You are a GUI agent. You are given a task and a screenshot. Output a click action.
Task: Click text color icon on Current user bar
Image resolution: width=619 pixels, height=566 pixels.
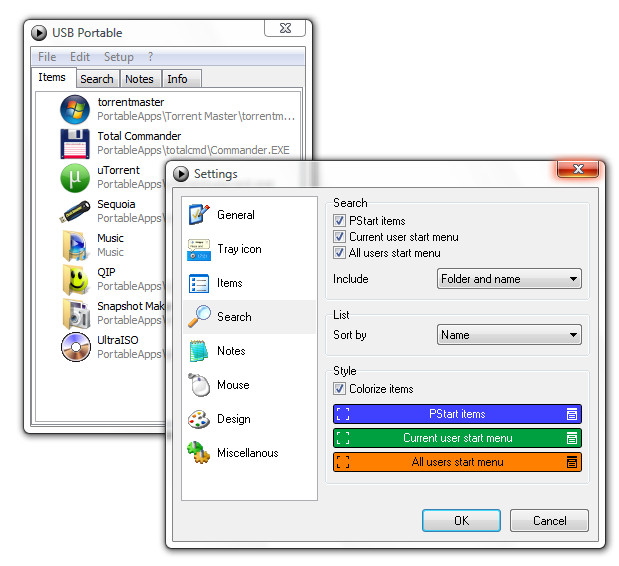click(x=572, y=438)
